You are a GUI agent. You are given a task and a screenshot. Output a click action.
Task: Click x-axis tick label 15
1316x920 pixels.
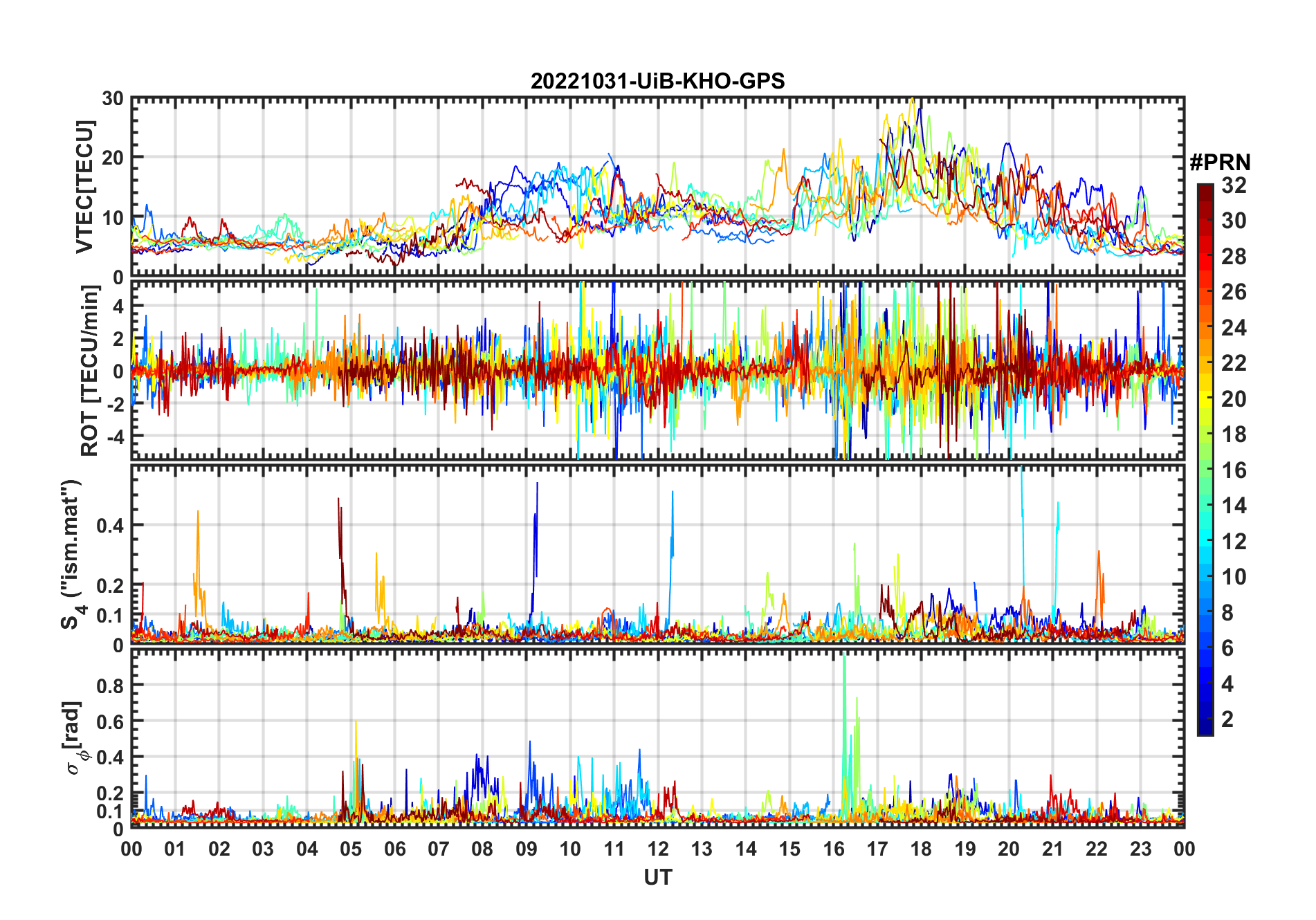[789, 849]
